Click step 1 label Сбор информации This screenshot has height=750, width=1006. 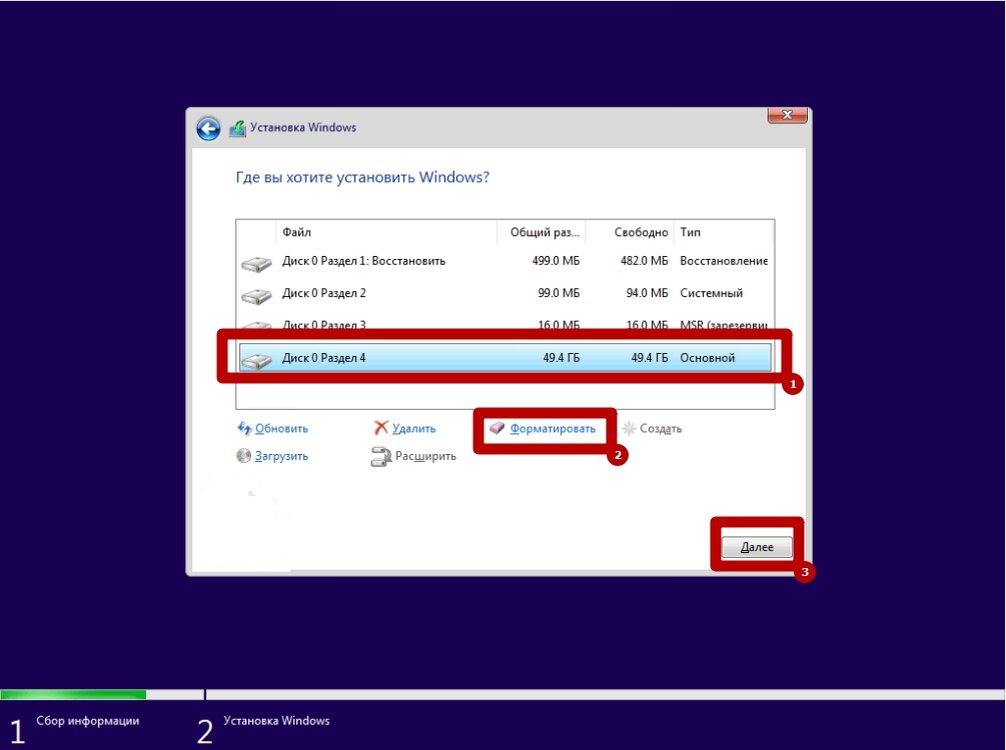tap(88, 720)
